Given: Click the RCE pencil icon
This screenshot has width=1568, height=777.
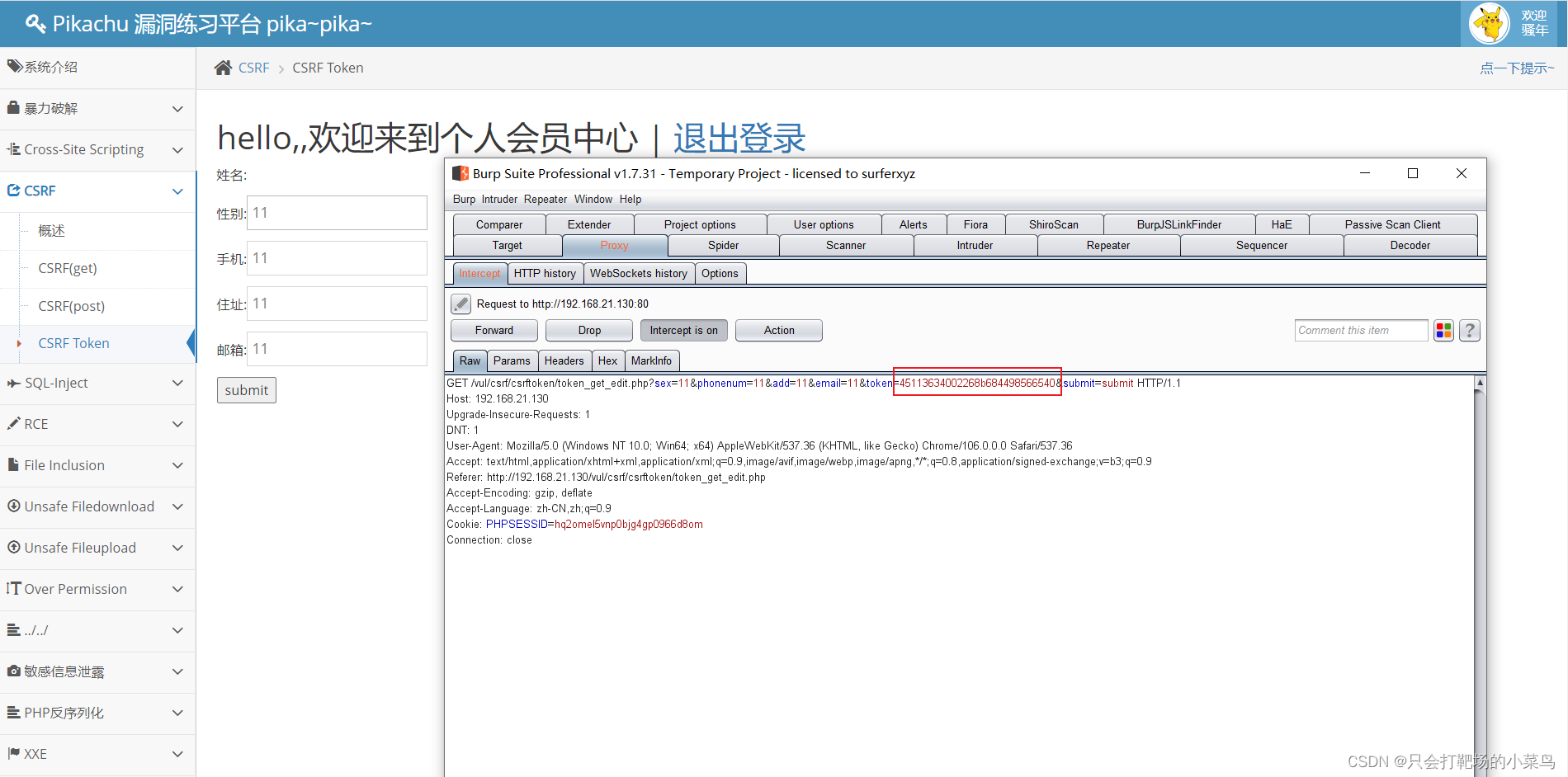Looking at the screenshot, I should [x=13, y=424].
